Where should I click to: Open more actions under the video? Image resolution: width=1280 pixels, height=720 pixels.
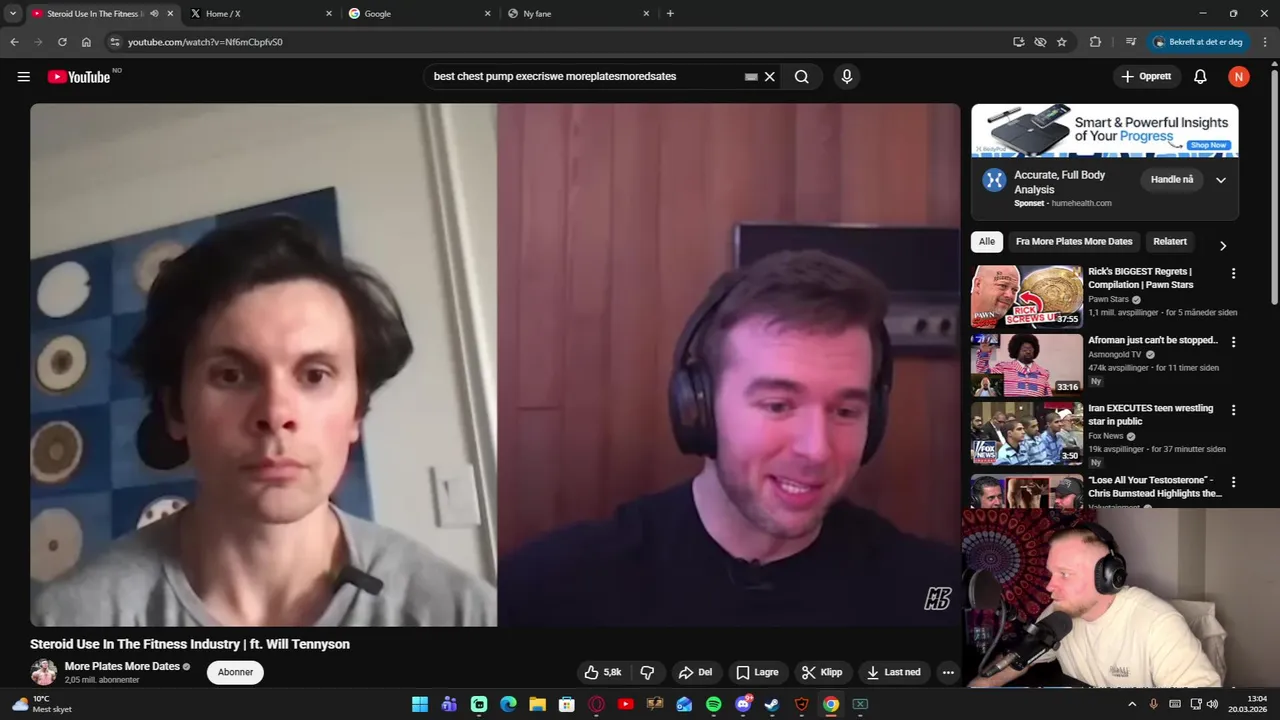click(948, 672)
